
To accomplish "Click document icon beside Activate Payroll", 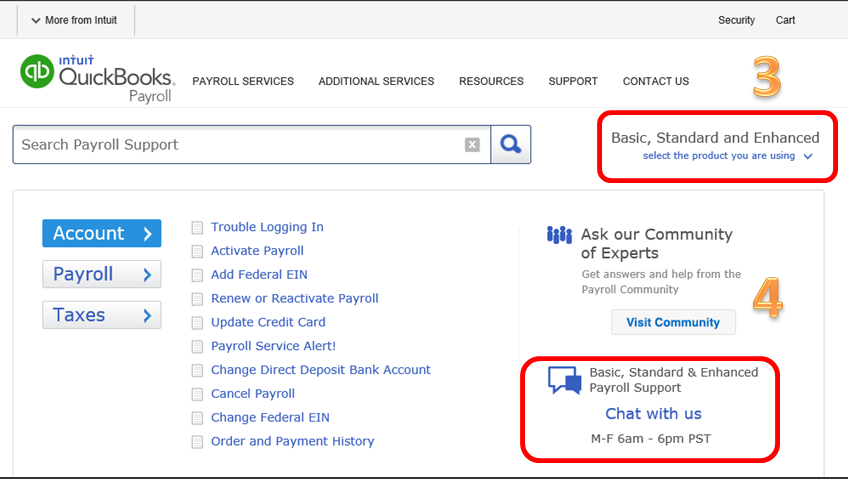I will click(x=197, y=251).
